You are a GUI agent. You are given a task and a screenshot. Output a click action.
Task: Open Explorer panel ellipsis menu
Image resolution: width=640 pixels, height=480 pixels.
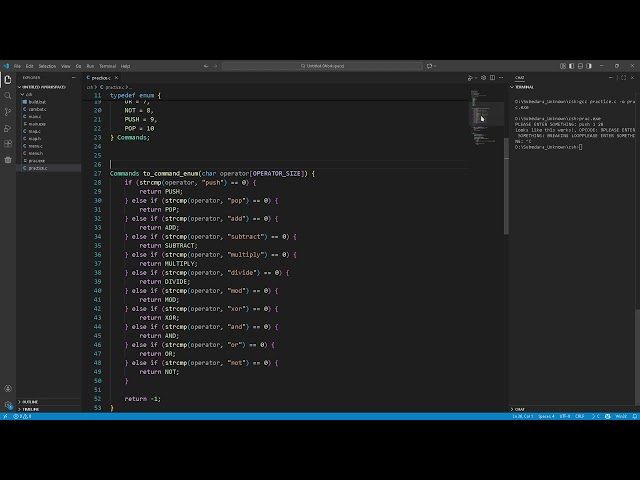coord(73,78)
